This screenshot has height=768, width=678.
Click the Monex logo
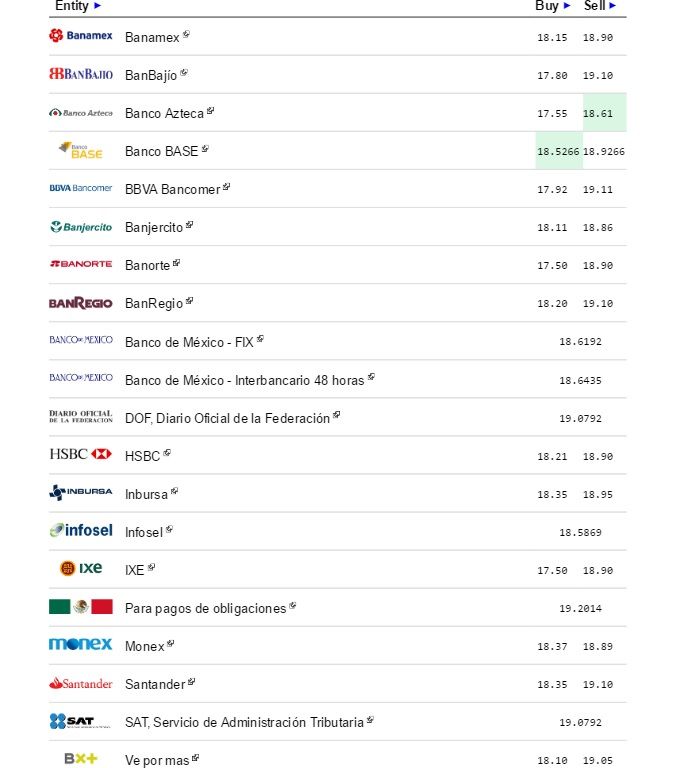coord(81,645)
